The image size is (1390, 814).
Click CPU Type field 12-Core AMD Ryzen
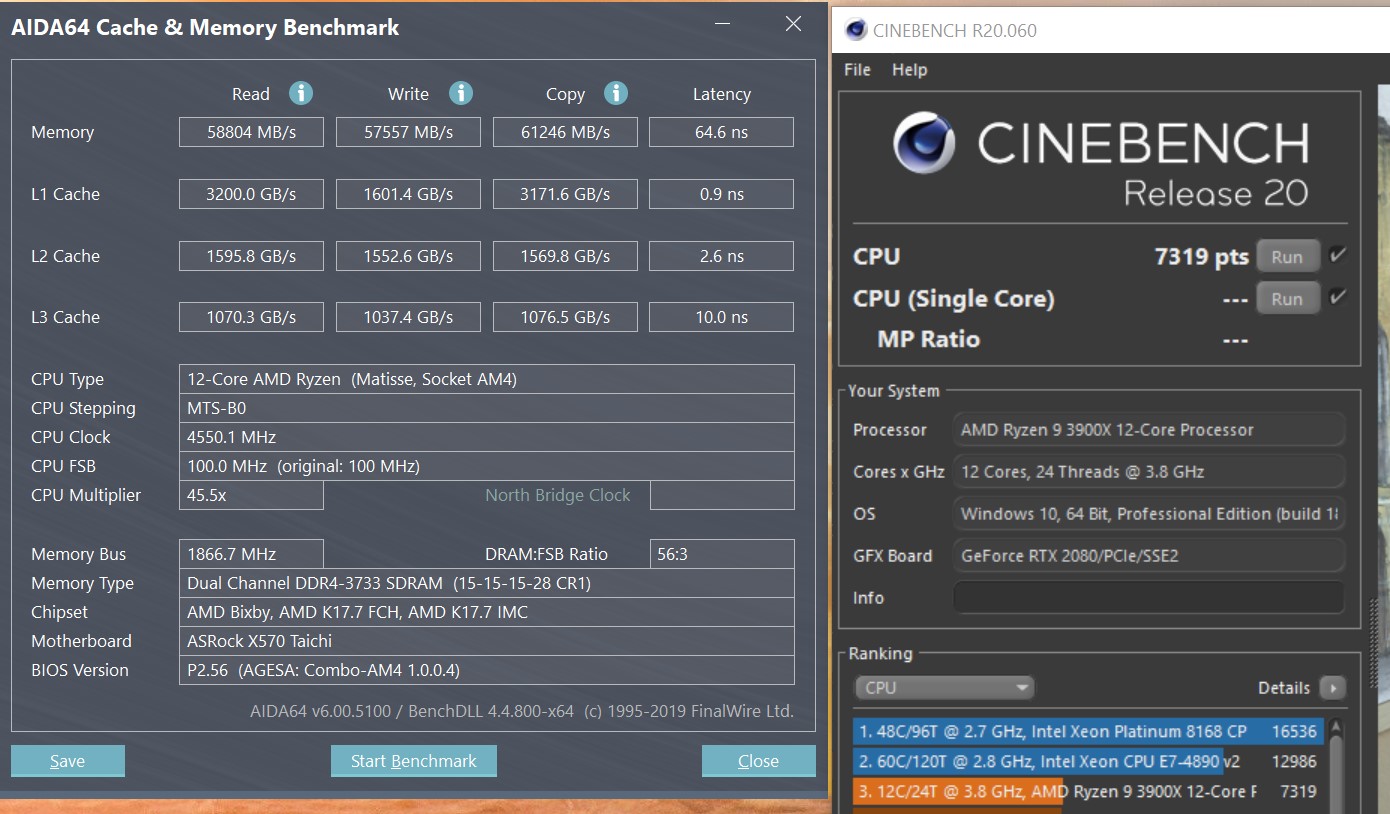click(487, 379)
